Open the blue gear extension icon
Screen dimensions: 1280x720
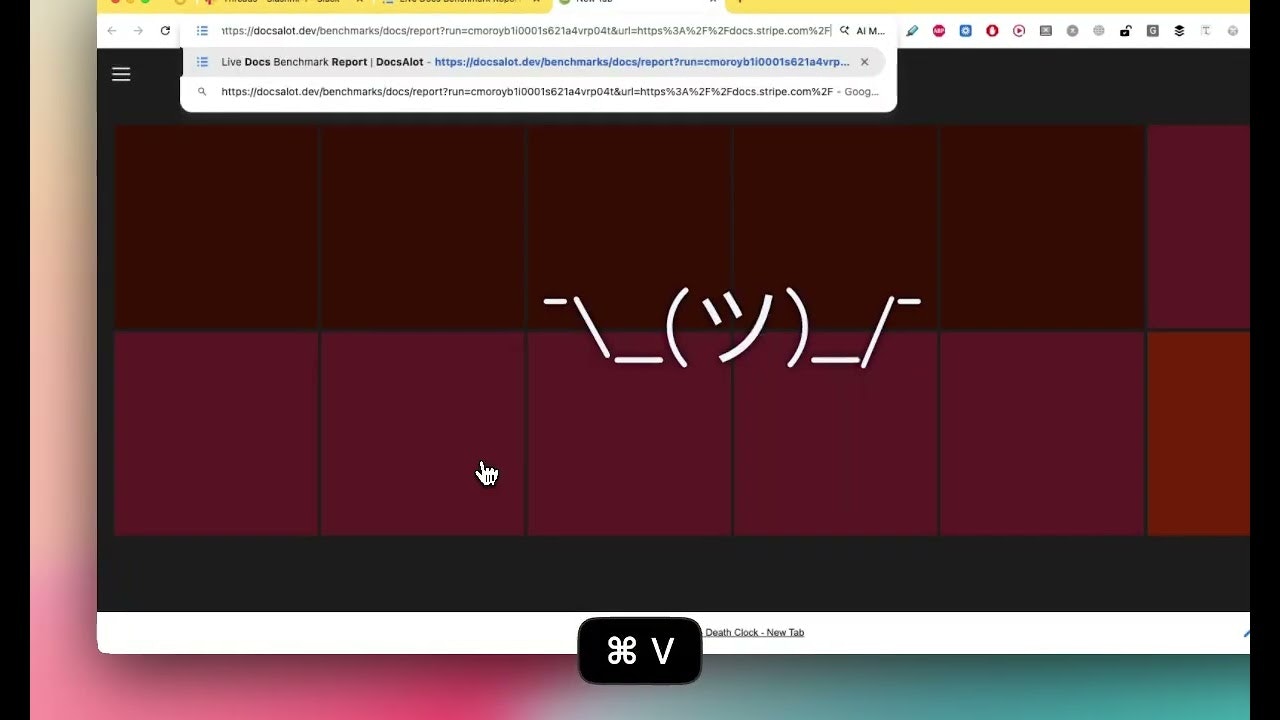(966, 31)
